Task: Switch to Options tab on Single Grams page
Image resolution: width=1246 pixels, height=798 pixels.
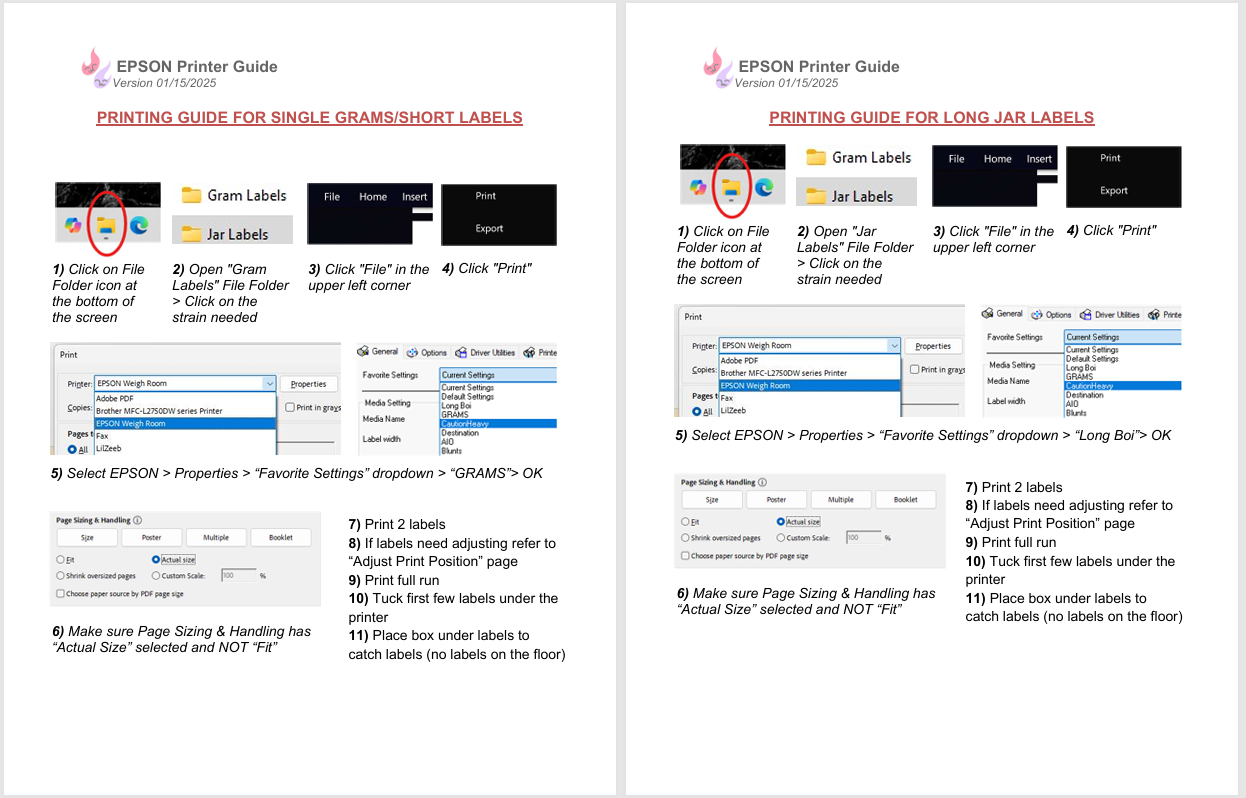Action: [426, 352]
